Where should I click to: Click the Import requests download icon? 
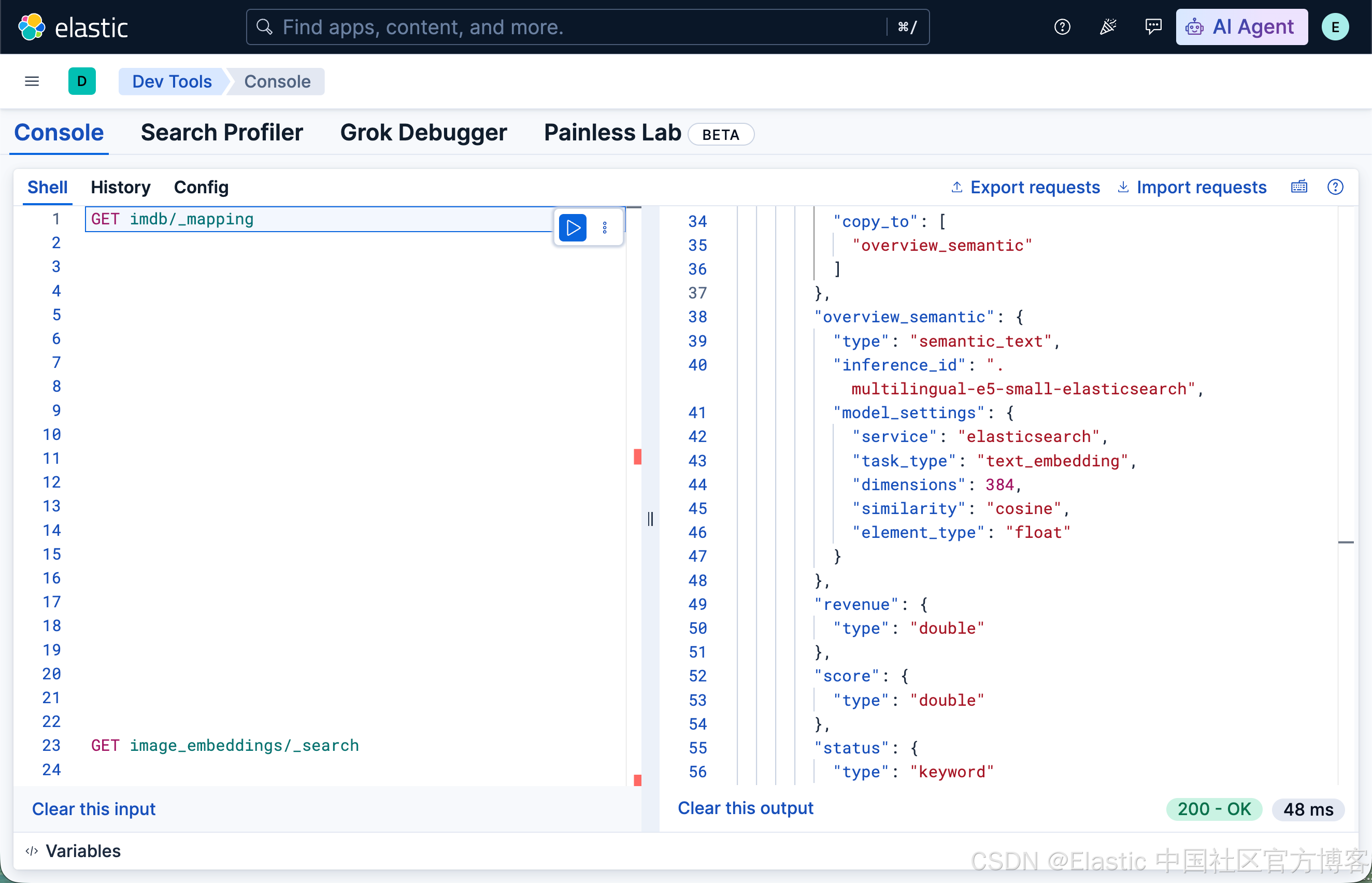pos(1123,187)
